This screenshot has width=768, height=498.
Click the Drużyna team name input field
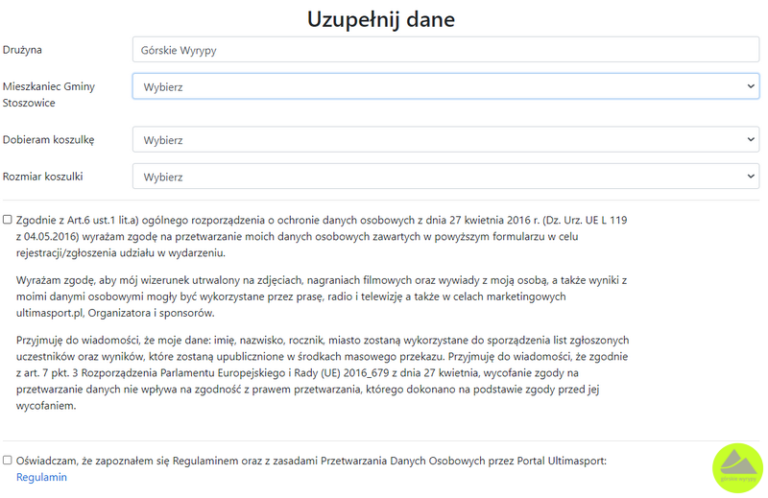tap(445, 50)
